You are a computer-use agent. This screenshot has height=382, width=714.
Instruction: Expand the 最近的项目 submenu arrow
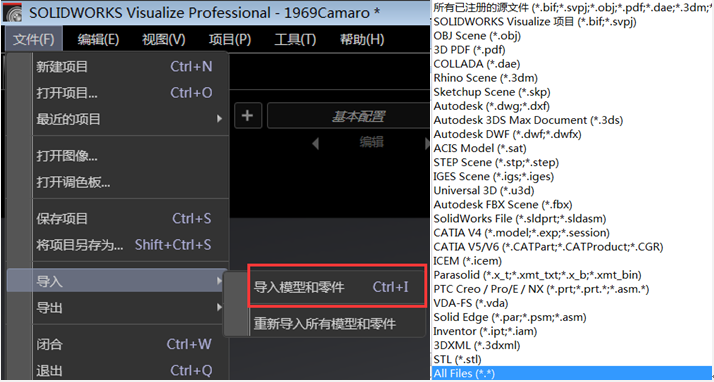[219, 119]
